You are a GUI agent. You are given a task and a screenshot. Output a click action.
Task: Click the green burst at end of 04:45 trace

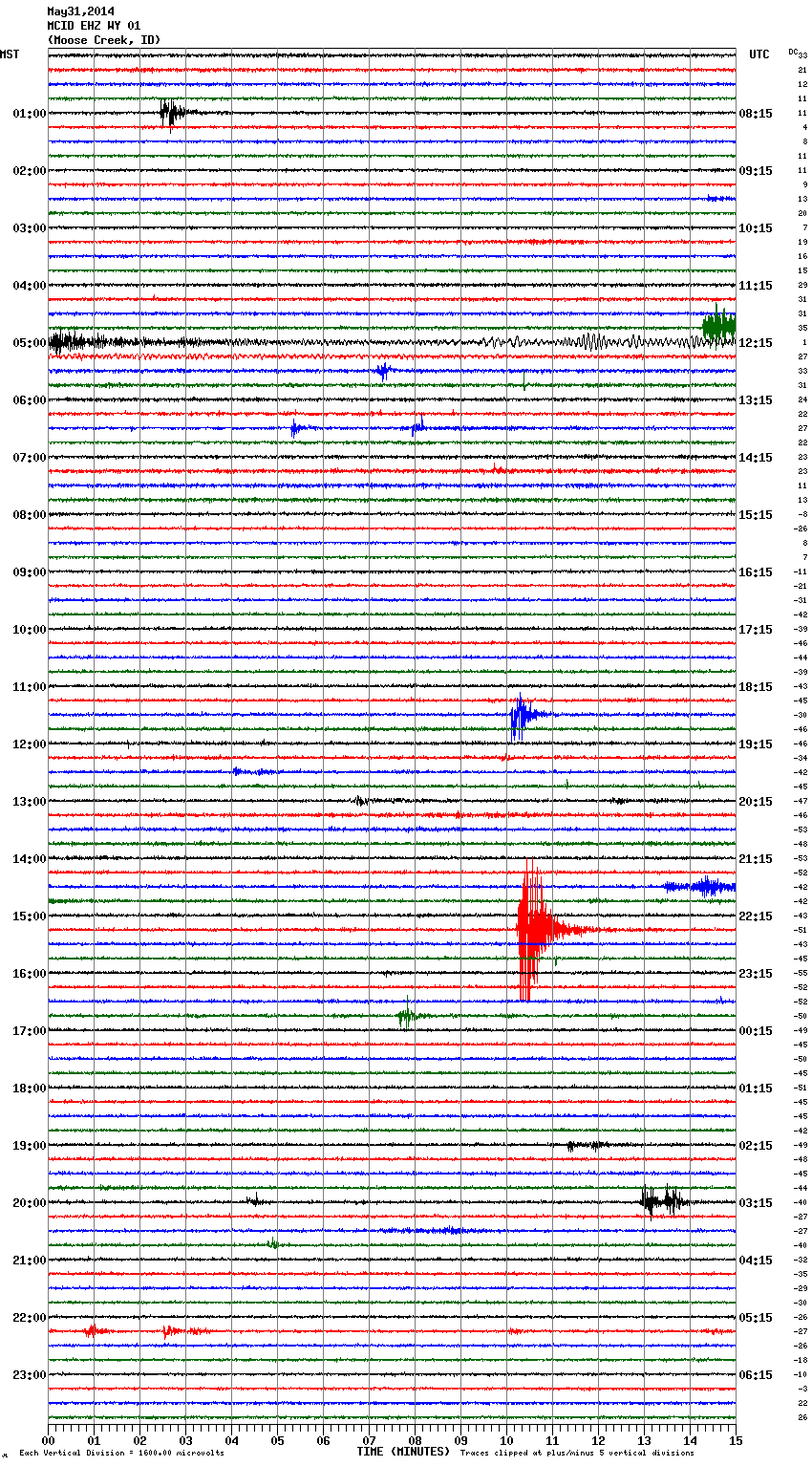718,325
